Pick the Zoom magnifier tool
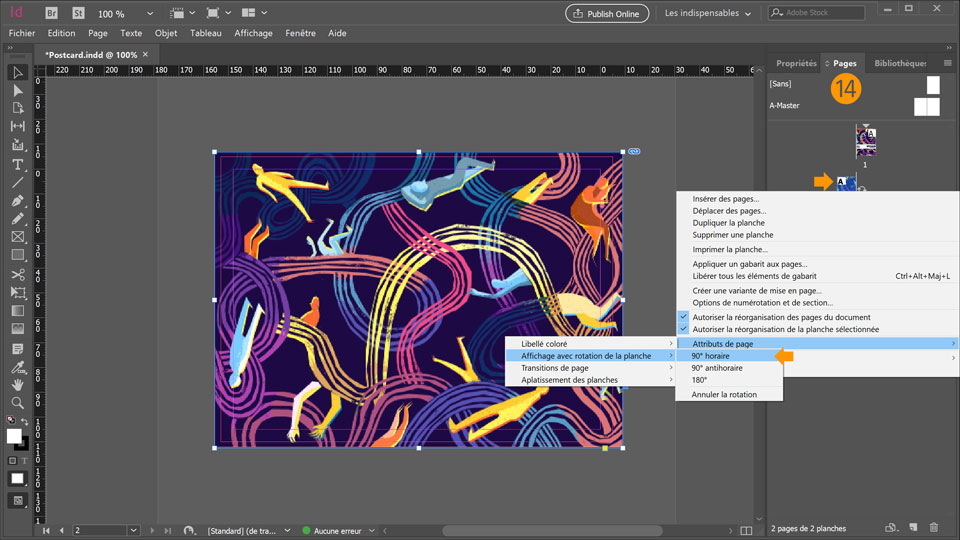Image resolution: width=960 pixels, height=540 pixels. tap(18, 403)
